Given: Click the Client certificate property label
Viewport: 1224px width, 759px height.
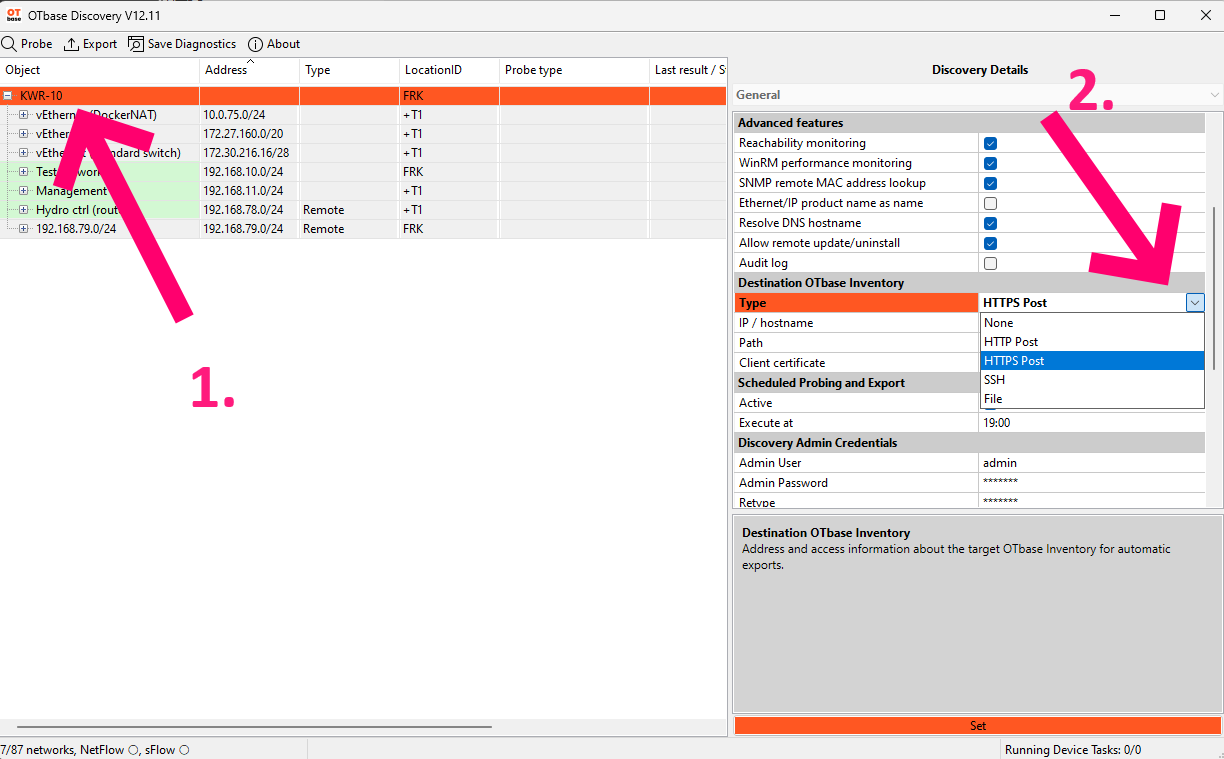Looking at the screenshot, I should pos(782,363).
